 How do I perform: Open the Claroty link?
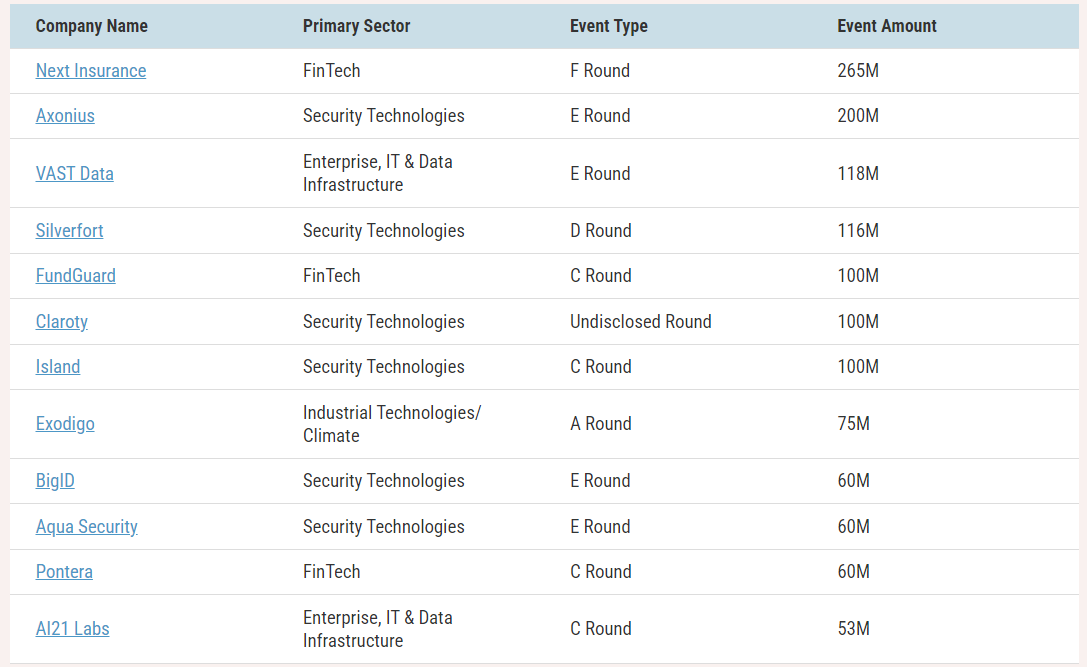pyautogui.click(x=62, y=322)
